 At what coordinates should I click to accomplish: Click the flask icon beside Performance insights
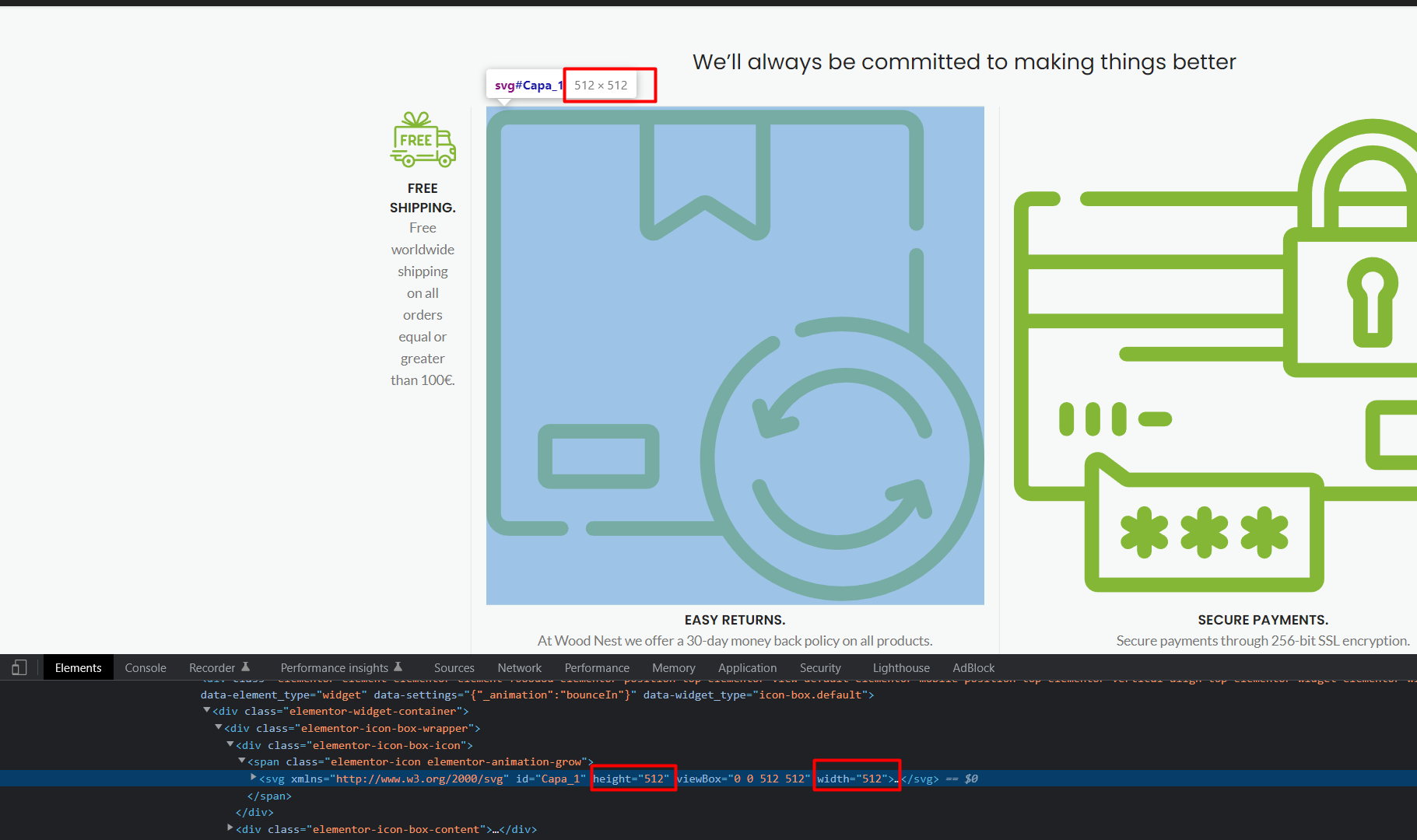pos(398,667)
